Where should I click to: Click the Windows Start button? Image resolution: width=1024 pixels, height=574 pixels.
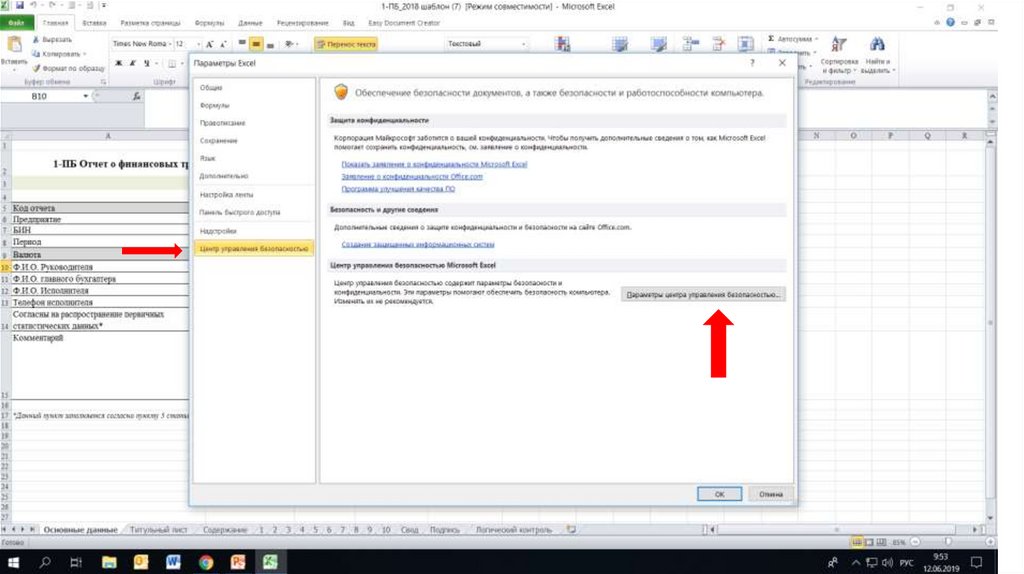pyautogui.click(x=15, y=562)
